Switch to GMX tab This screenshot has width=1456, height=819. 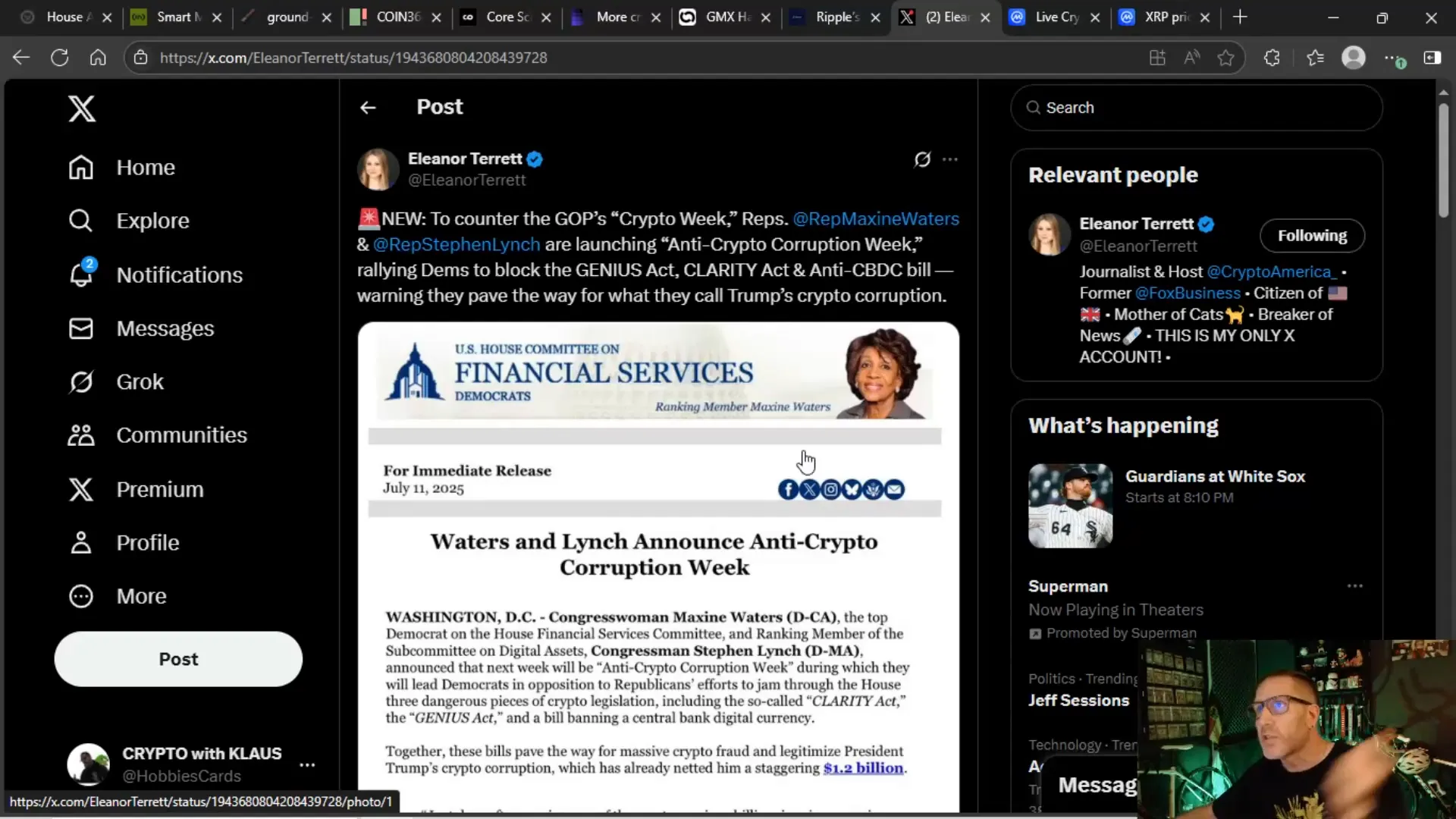tap(724, 17)
